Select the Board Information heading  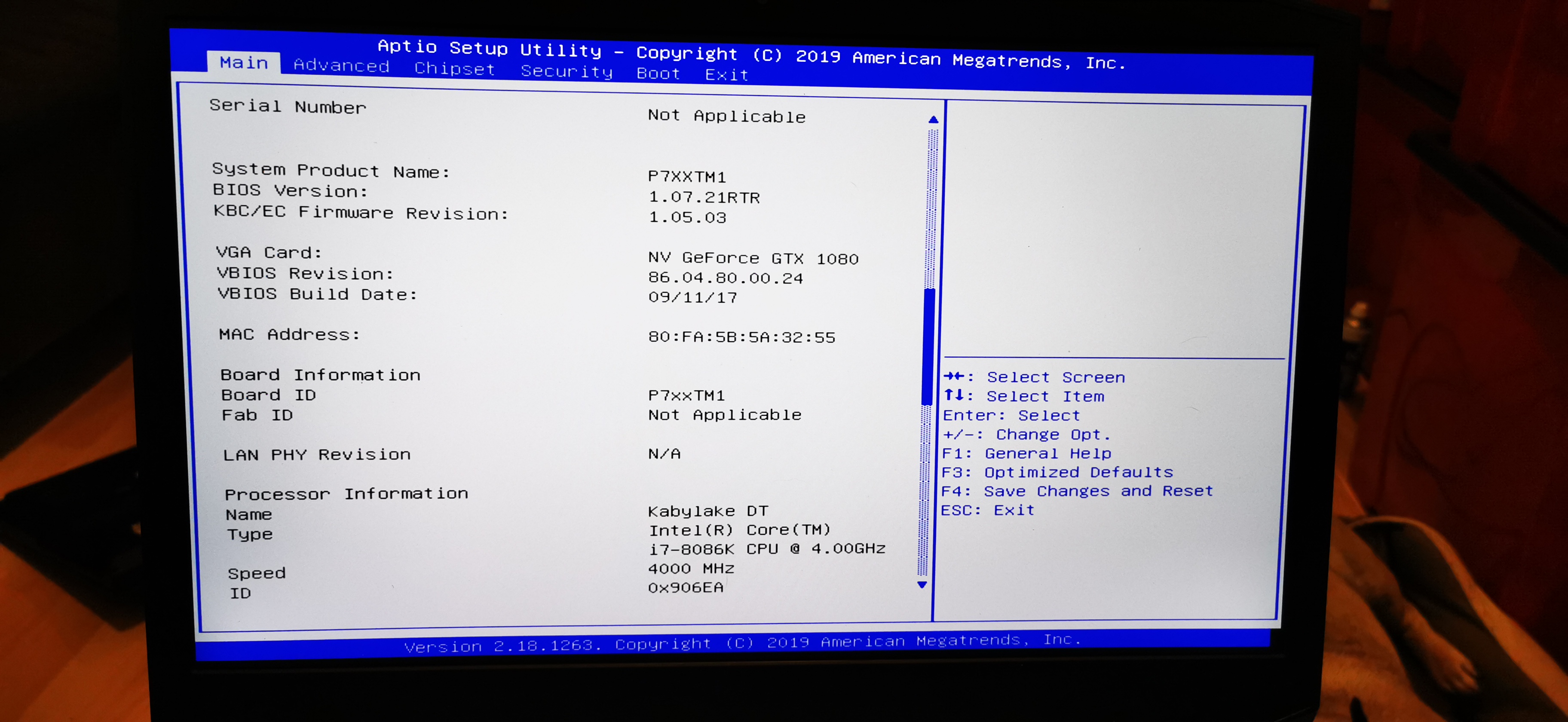[x=320, y=374]
